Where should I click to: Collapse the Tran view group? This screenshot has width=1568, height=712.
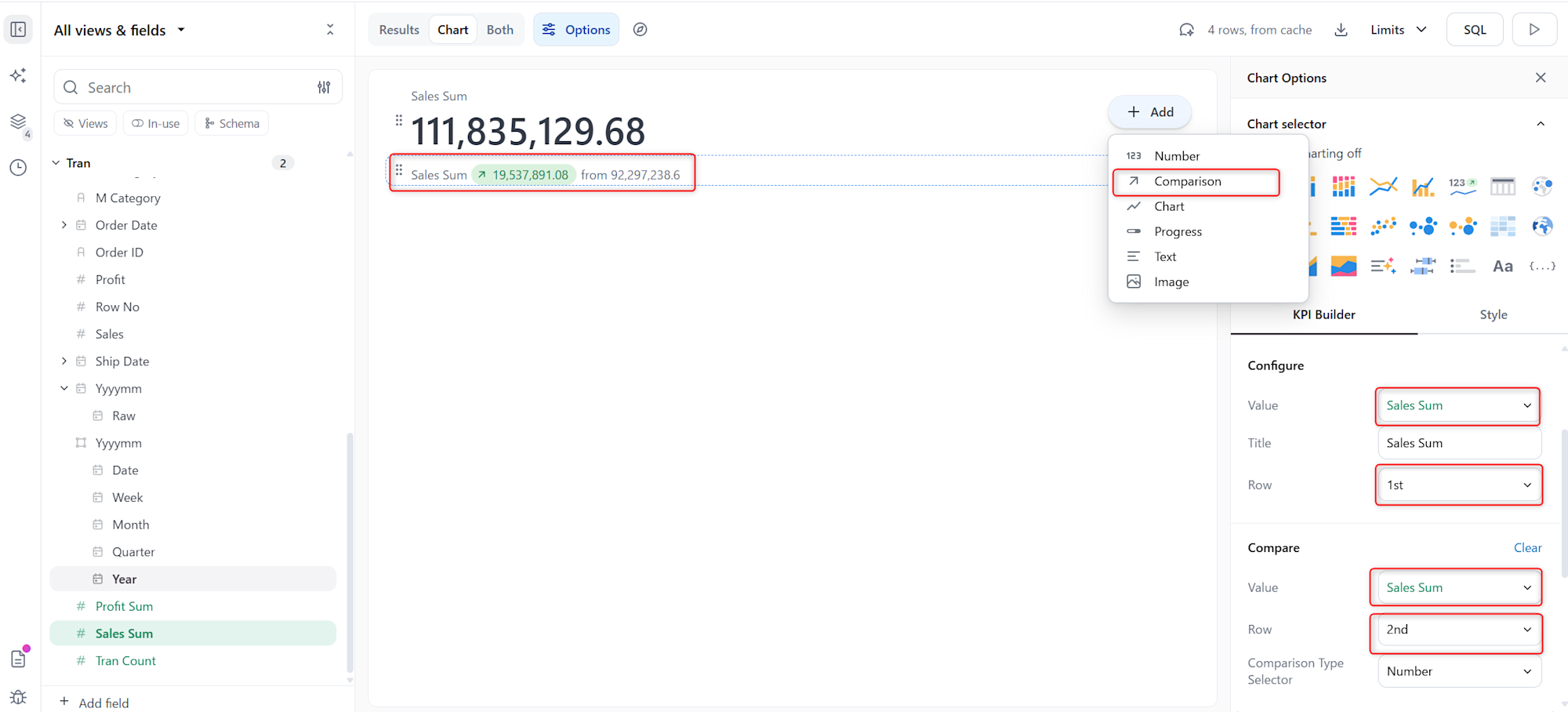[56, 163]
